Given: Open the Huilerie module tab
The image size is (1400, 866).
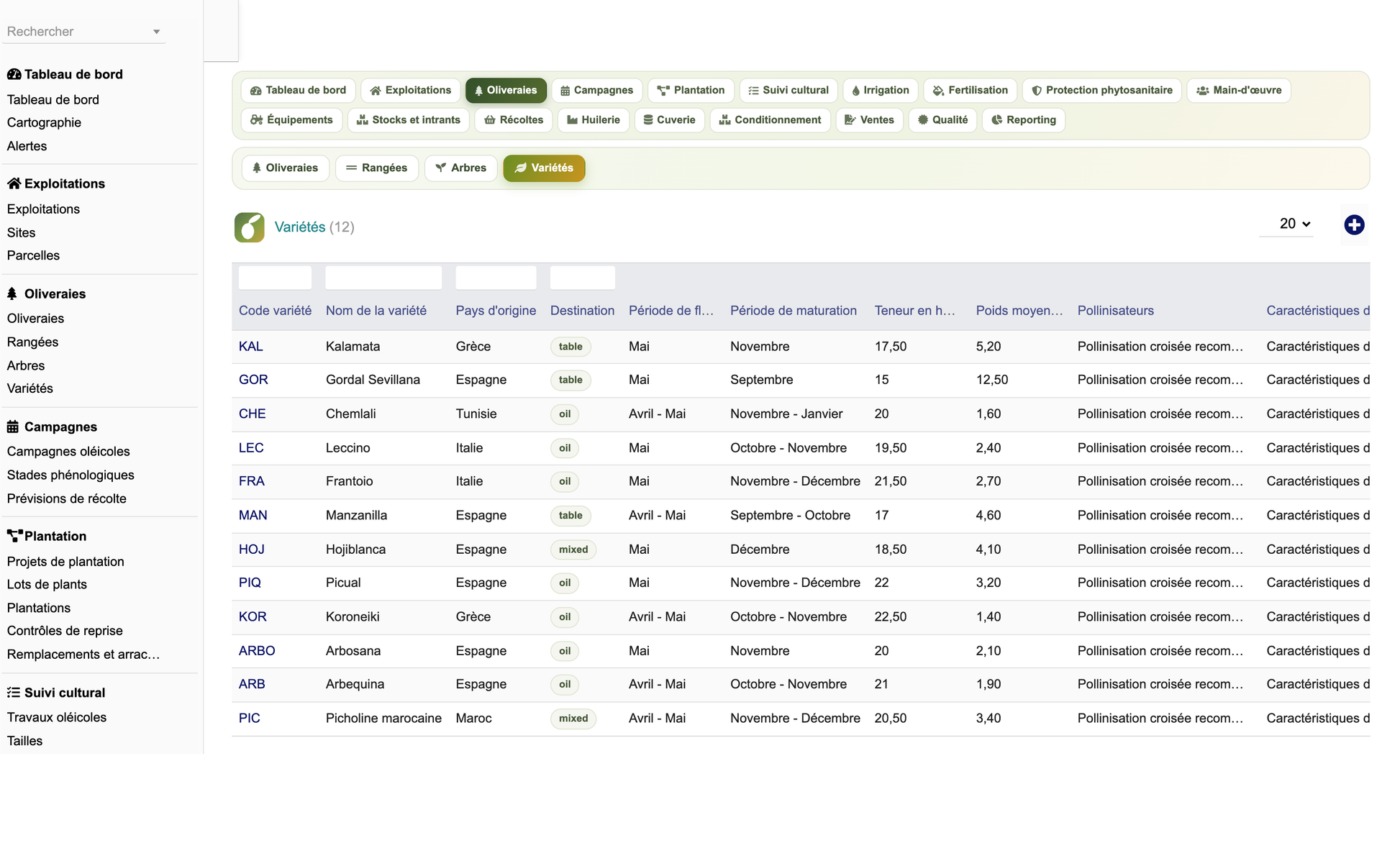Looking at the screenshot, I should (594, 120).
